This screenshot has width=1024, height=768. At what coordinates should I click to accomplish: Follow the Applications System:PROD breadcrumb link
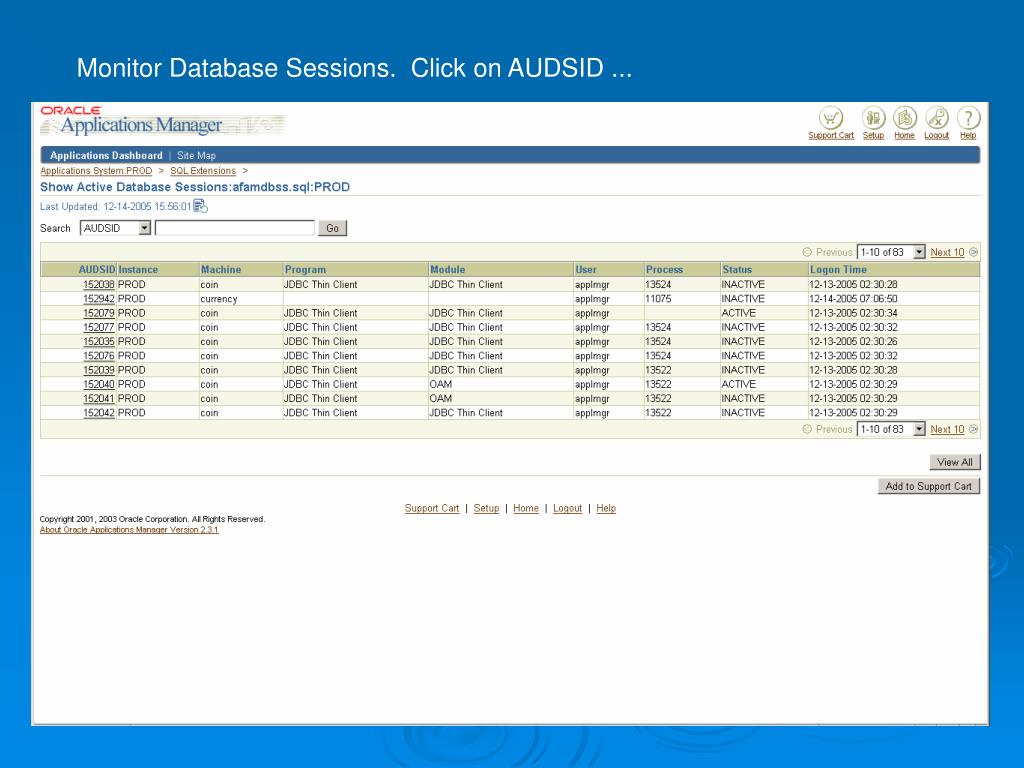coord(96,171)
